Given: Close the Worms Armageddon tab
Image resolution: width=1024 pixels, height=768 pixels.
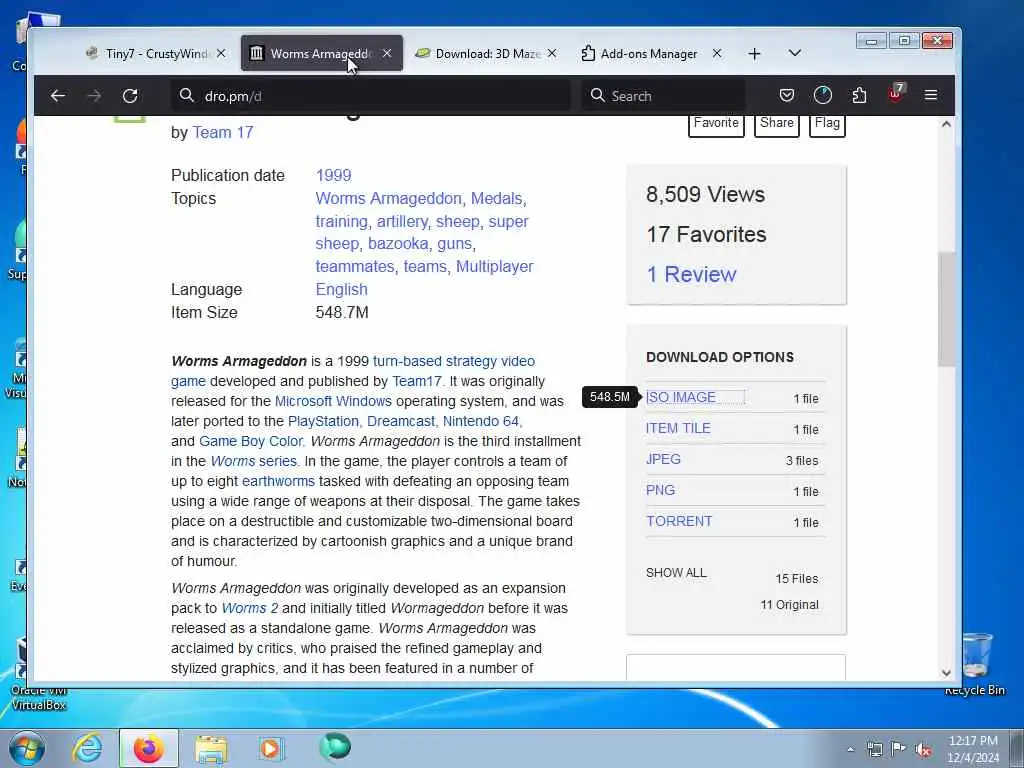Looking at the screenshot, I should [x=387, y=54].
